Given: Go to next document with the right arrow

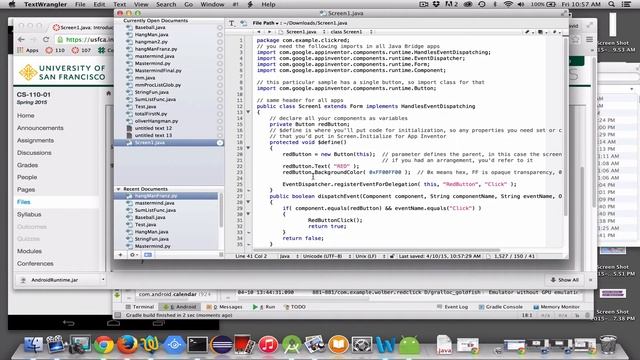Looking at the screenshot, I should pos(269,32).
